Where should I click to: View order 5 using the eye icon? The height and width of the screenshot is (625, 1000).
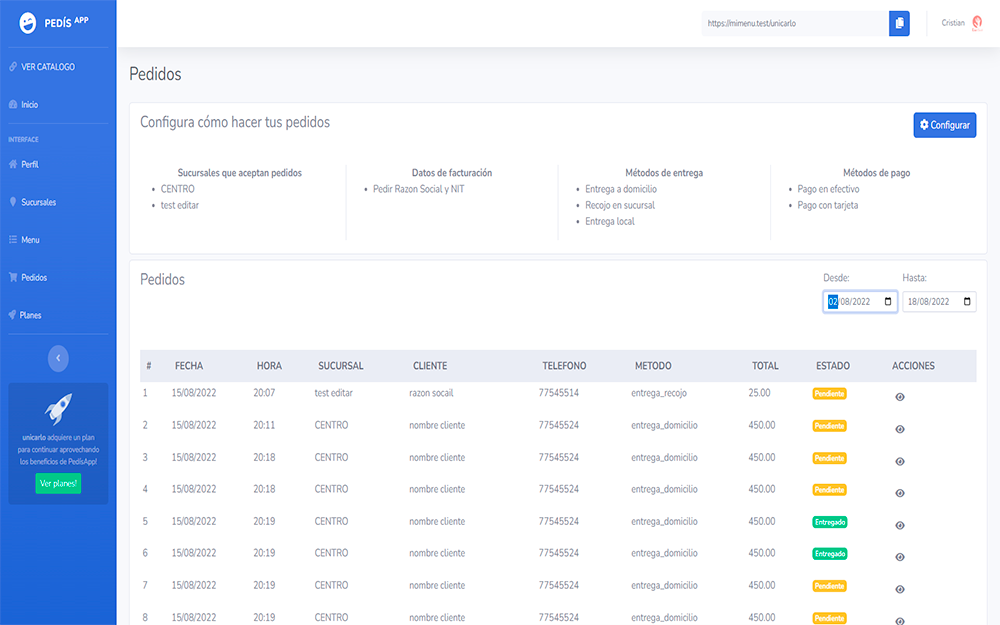tap(900, 525)
